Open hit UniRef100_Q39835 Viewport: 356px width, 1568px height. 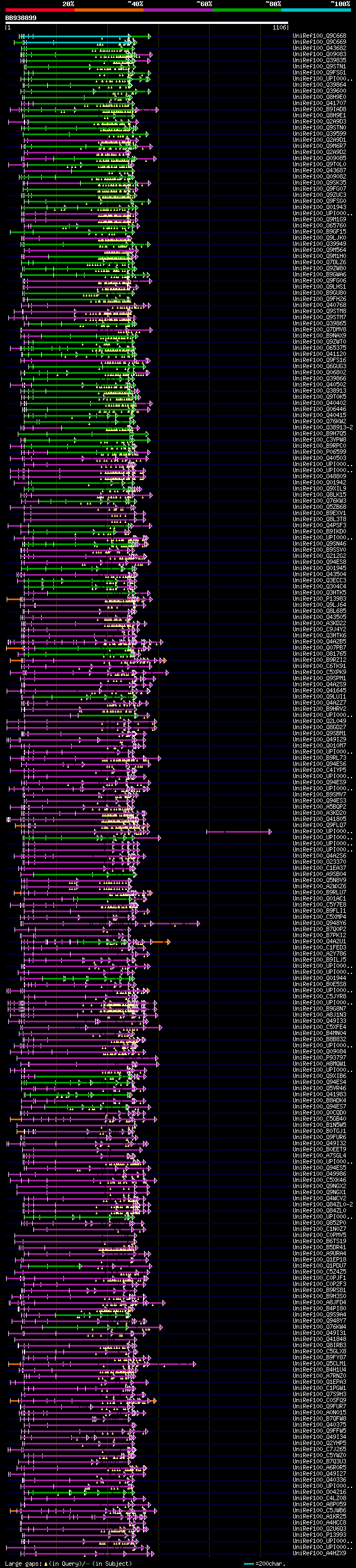coord(319,60)
